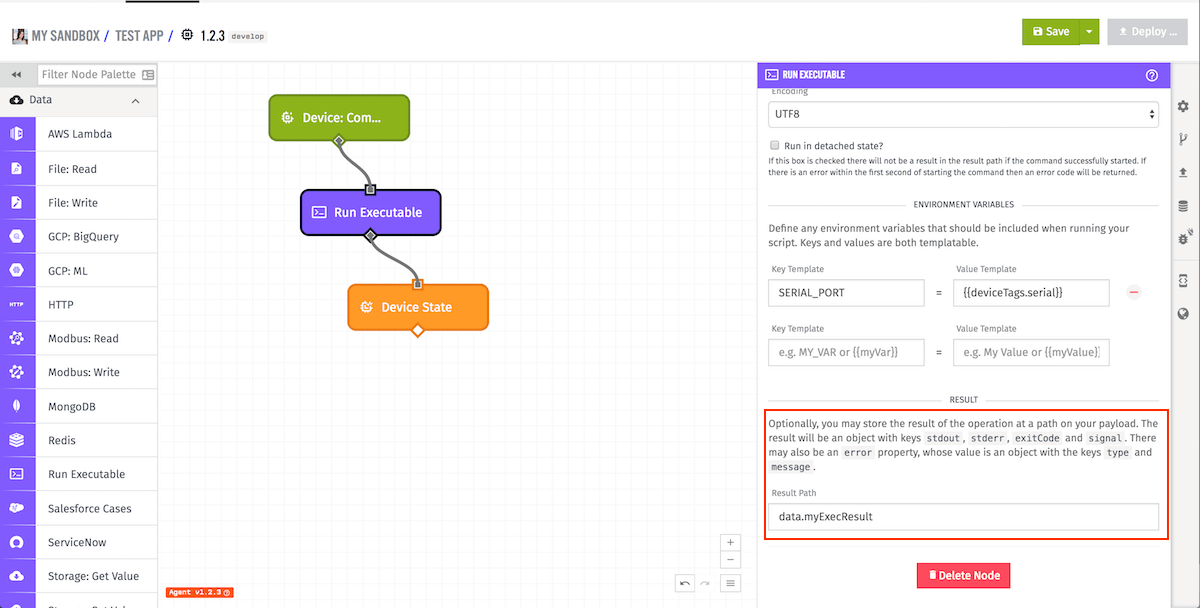1200x608 pixels.
Task: Remove the SERIAL_PORT environment variable row
Action: click(x=1133, y=292)
